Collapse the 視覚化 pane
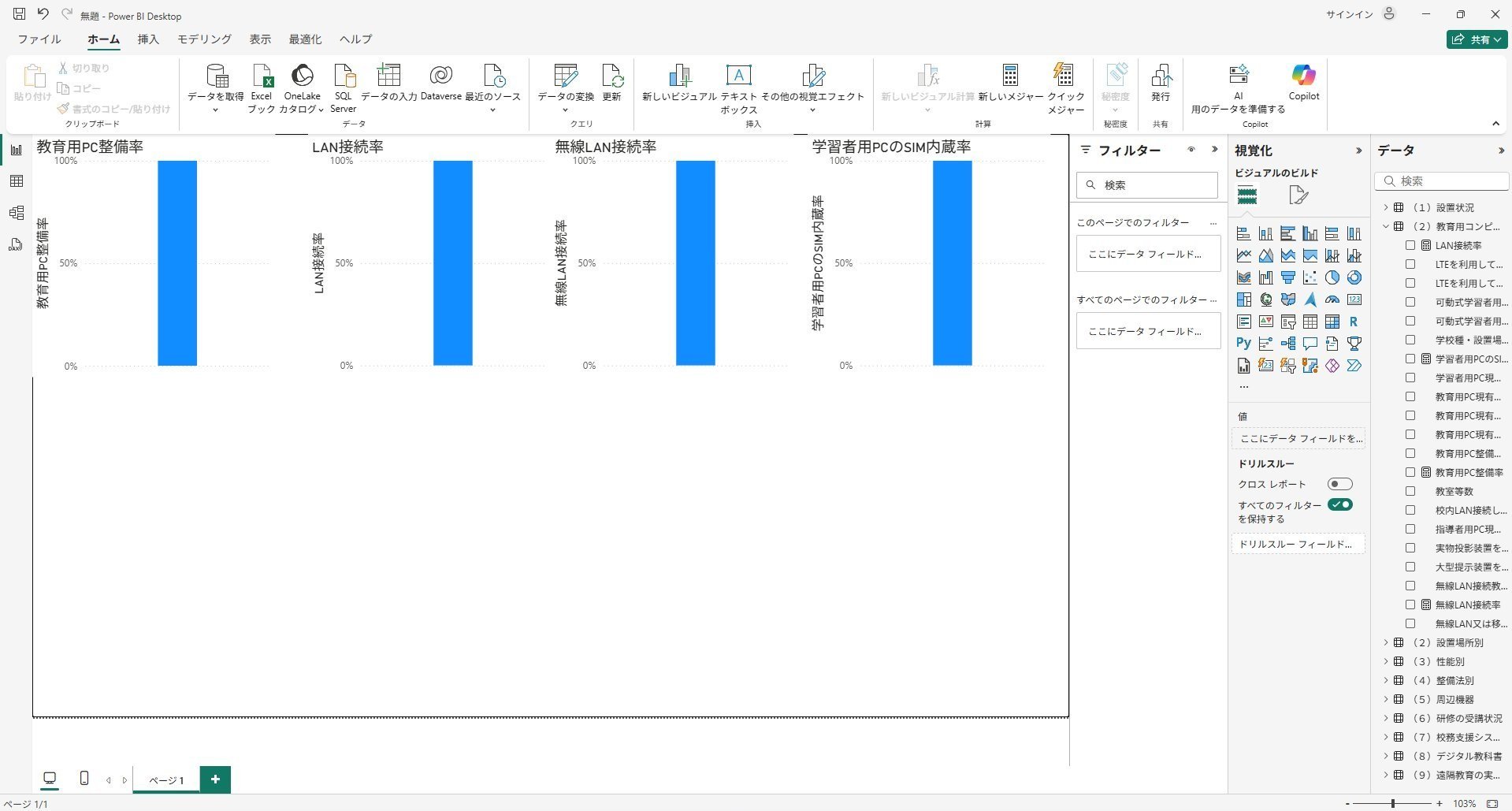Viewport: 1512px width, 811px height. 1358,151
